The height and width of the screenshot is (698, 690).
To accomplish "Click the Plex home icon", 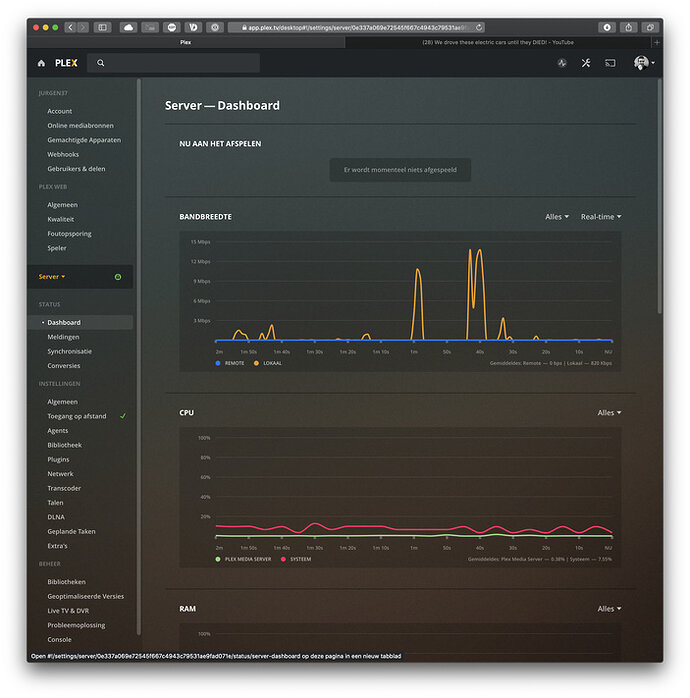I will pos(41,63).
